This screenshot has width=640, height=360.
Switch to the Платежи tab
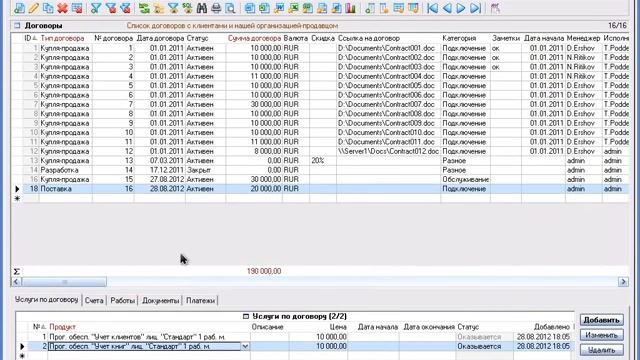[x=200, y=300]
